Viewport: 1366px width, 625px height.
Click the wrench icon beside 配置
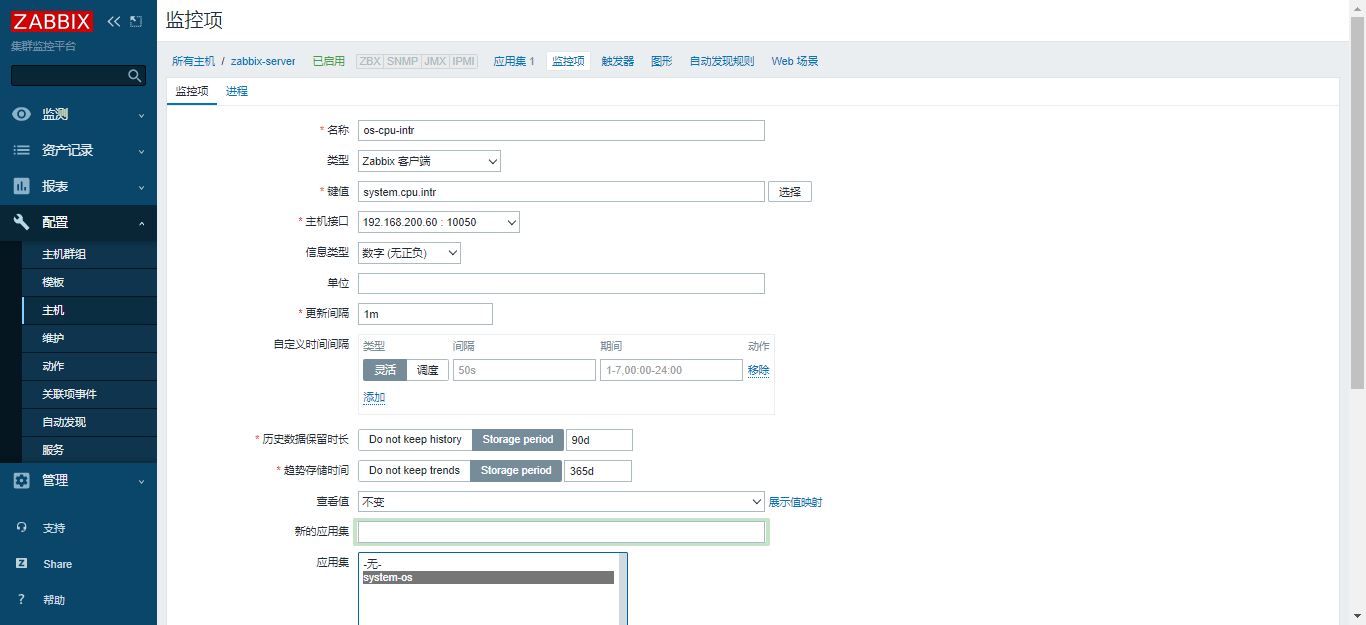tap(21, 222)
